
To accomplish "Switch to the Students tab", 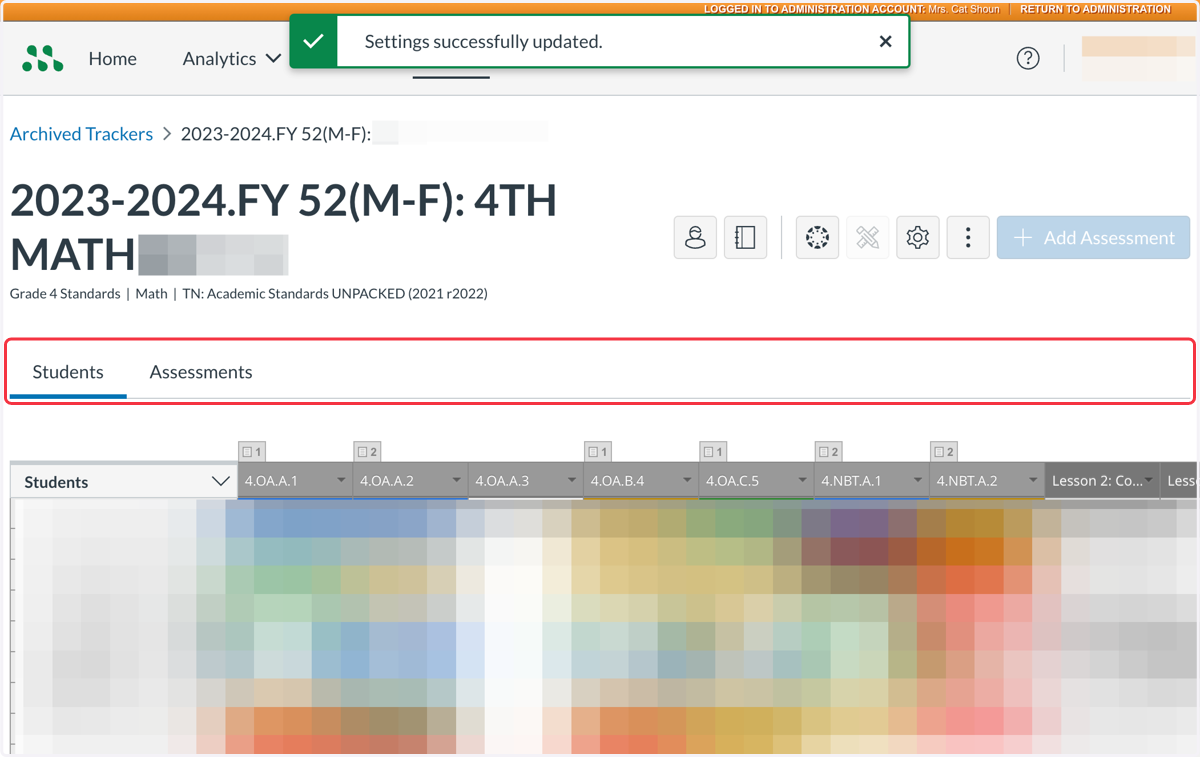I will pos(68,372).
